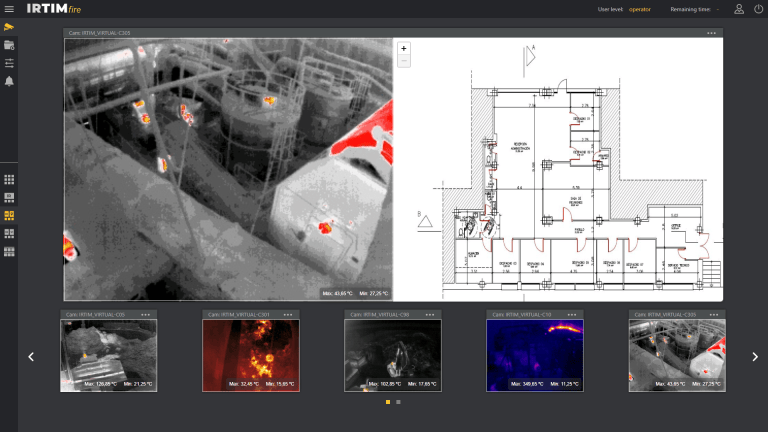768x432 pixels.
Task: Open alarm notifications bell icon
Action: 9,81
